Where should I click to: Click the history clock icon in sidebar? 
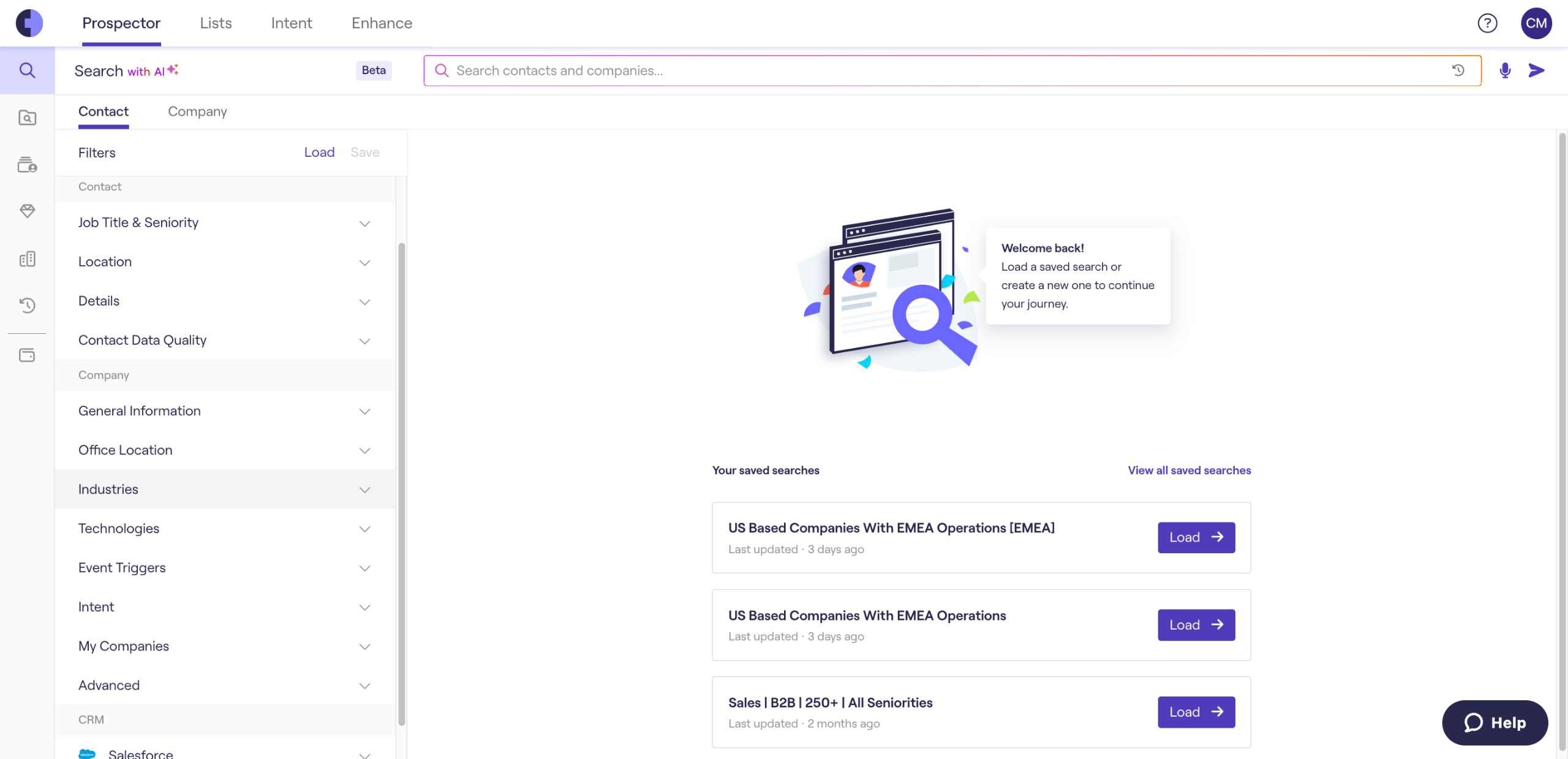pos(27,305)
